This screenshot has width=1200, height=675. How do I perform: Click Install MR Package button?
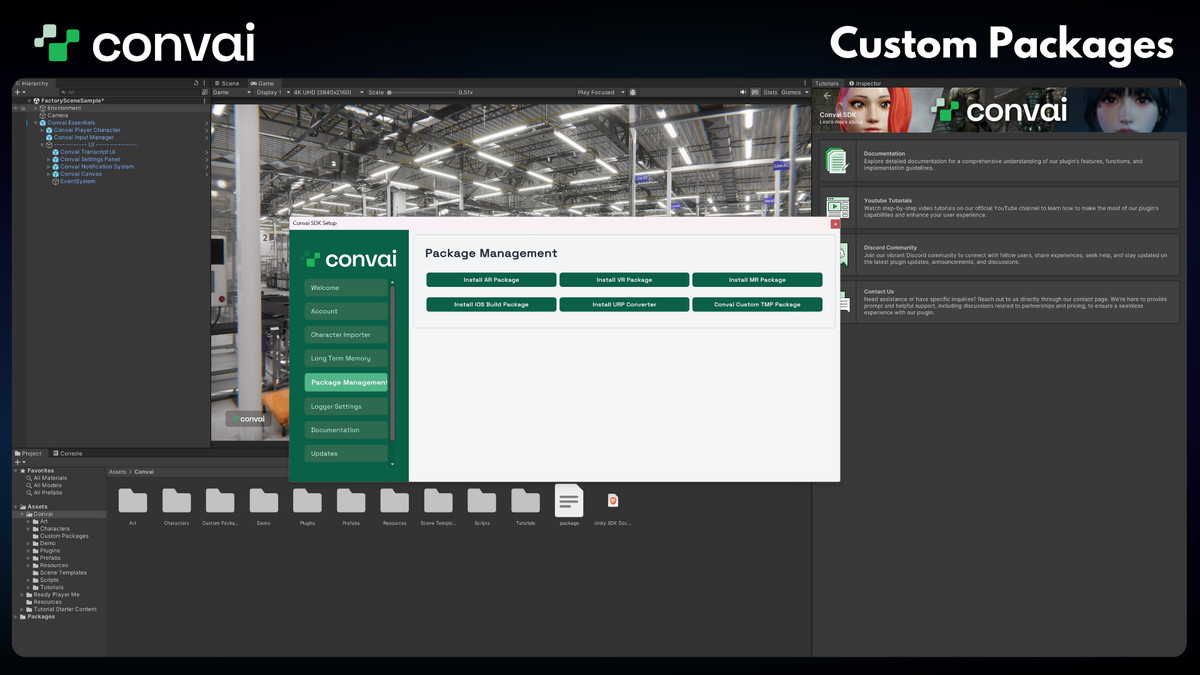click(x=757, y=280)
